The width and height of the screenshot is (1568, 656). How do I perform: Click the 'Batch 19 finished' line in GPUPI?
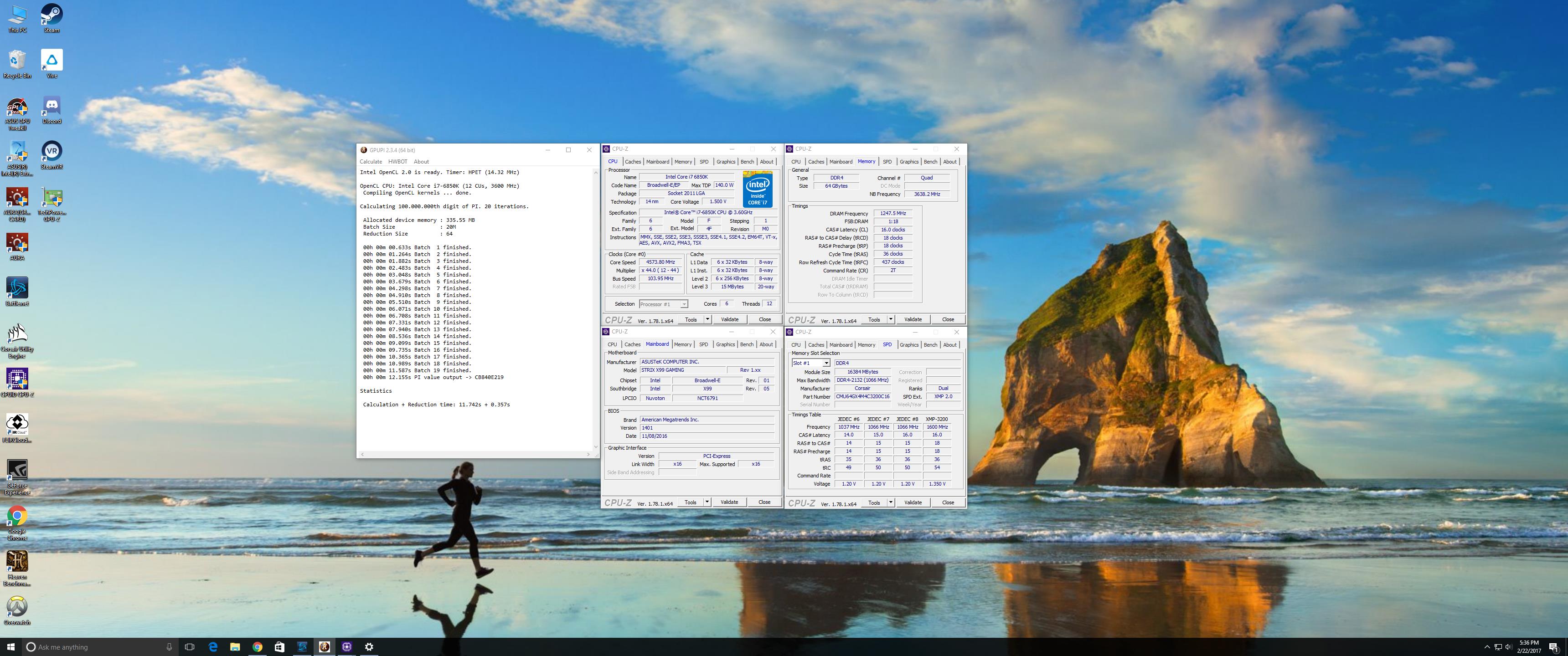pos(417,371)
